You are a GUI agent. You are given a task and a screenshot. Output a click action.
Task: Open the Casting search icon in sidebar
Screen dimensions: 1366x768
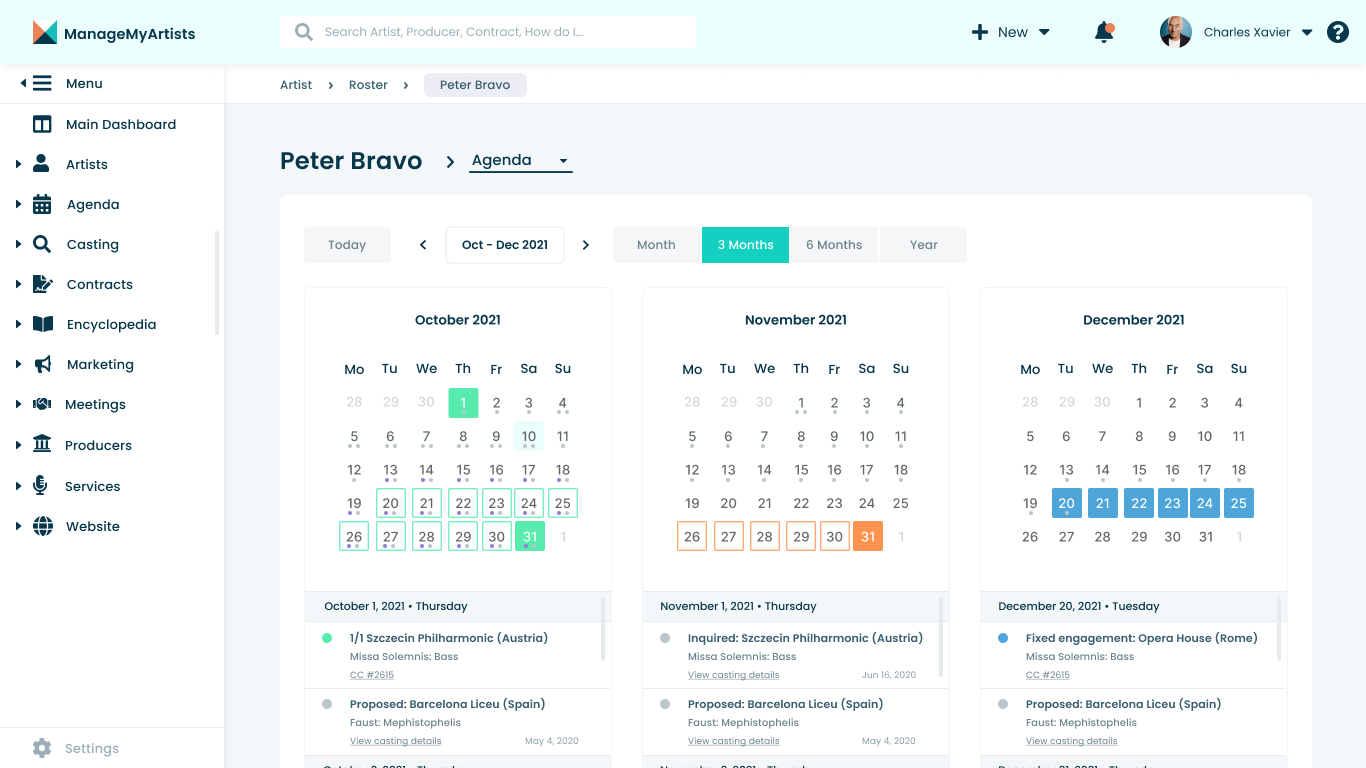[41, 244]
